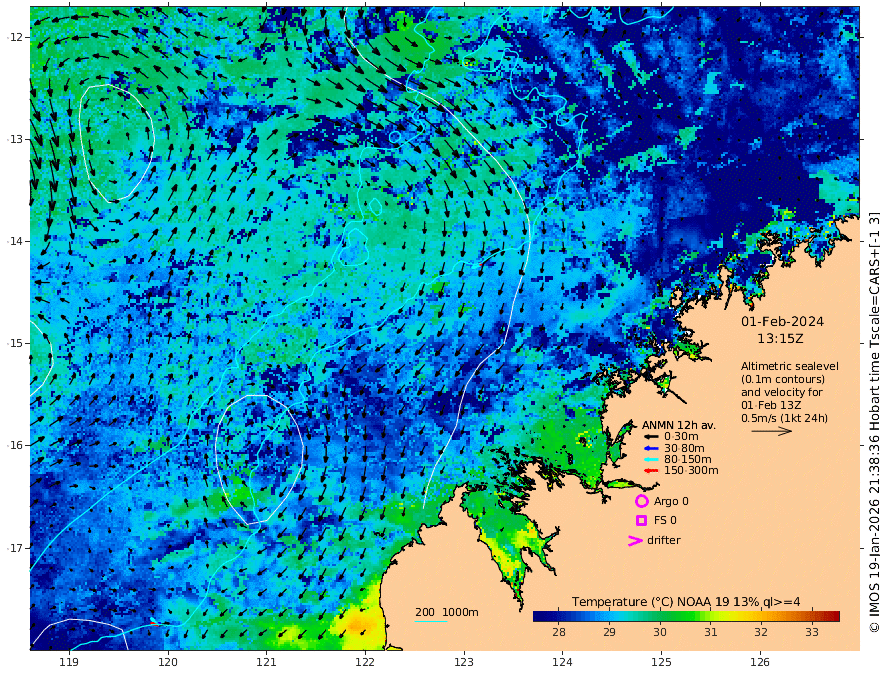Click the longitude axis label 119

69,663
